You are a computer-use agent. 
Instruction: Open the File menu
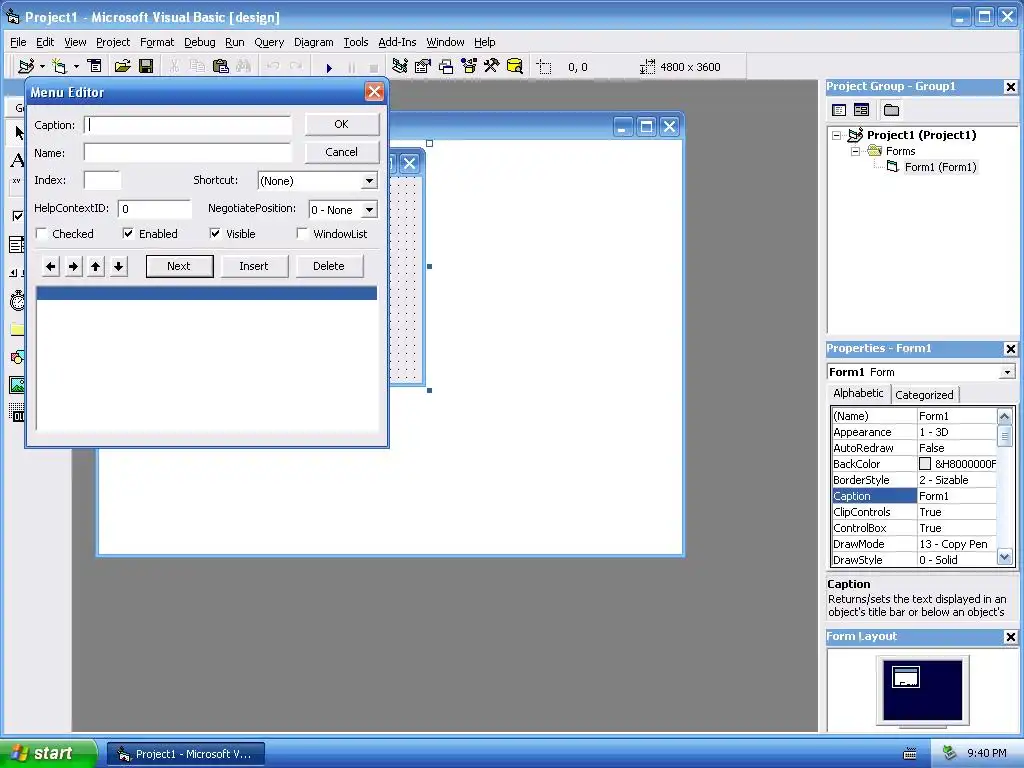18,42
